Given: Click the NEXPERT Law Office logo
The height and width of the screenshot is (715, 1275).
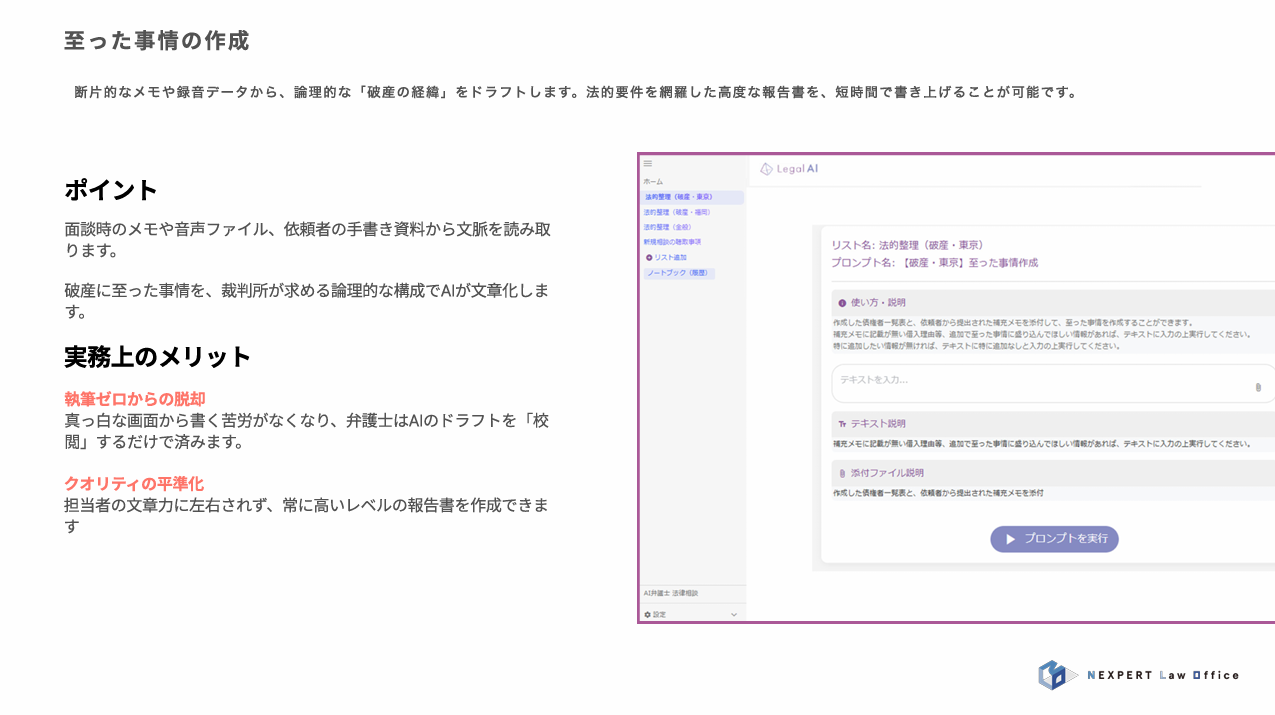Looking at the screenshot, I should tap(1138, 675).
